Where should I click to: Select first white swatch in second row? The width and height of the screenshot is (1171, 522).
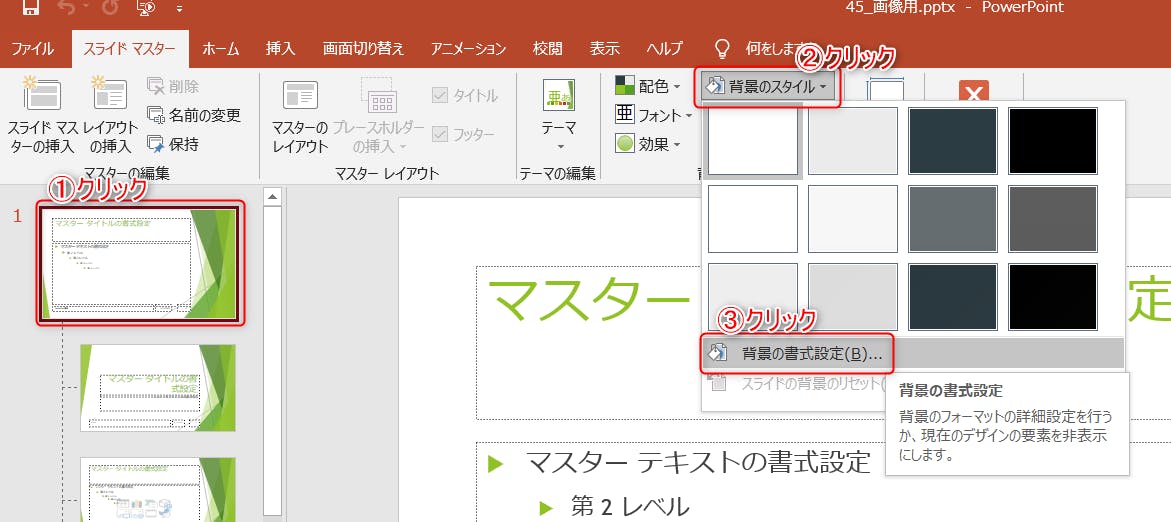point(753,219)
